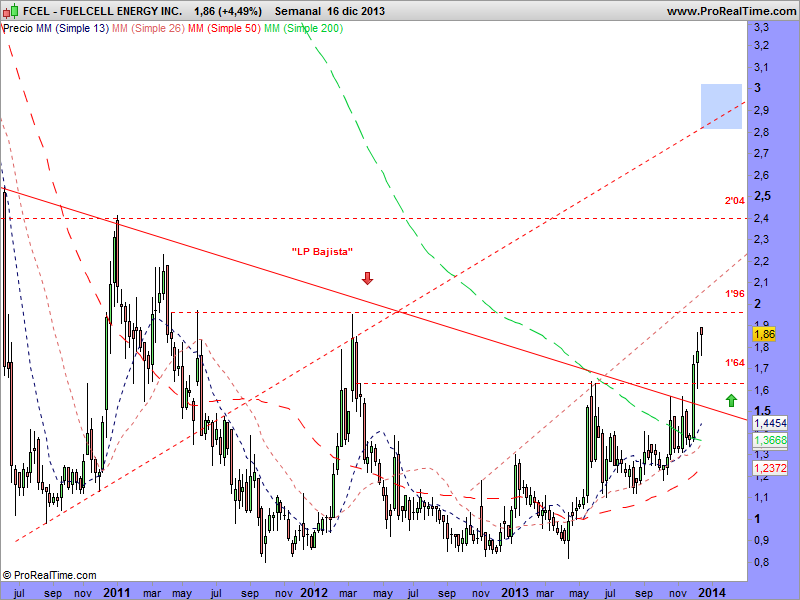Click the 2,7 price axis label
The image size is (800, 600).
pos(761,153)
